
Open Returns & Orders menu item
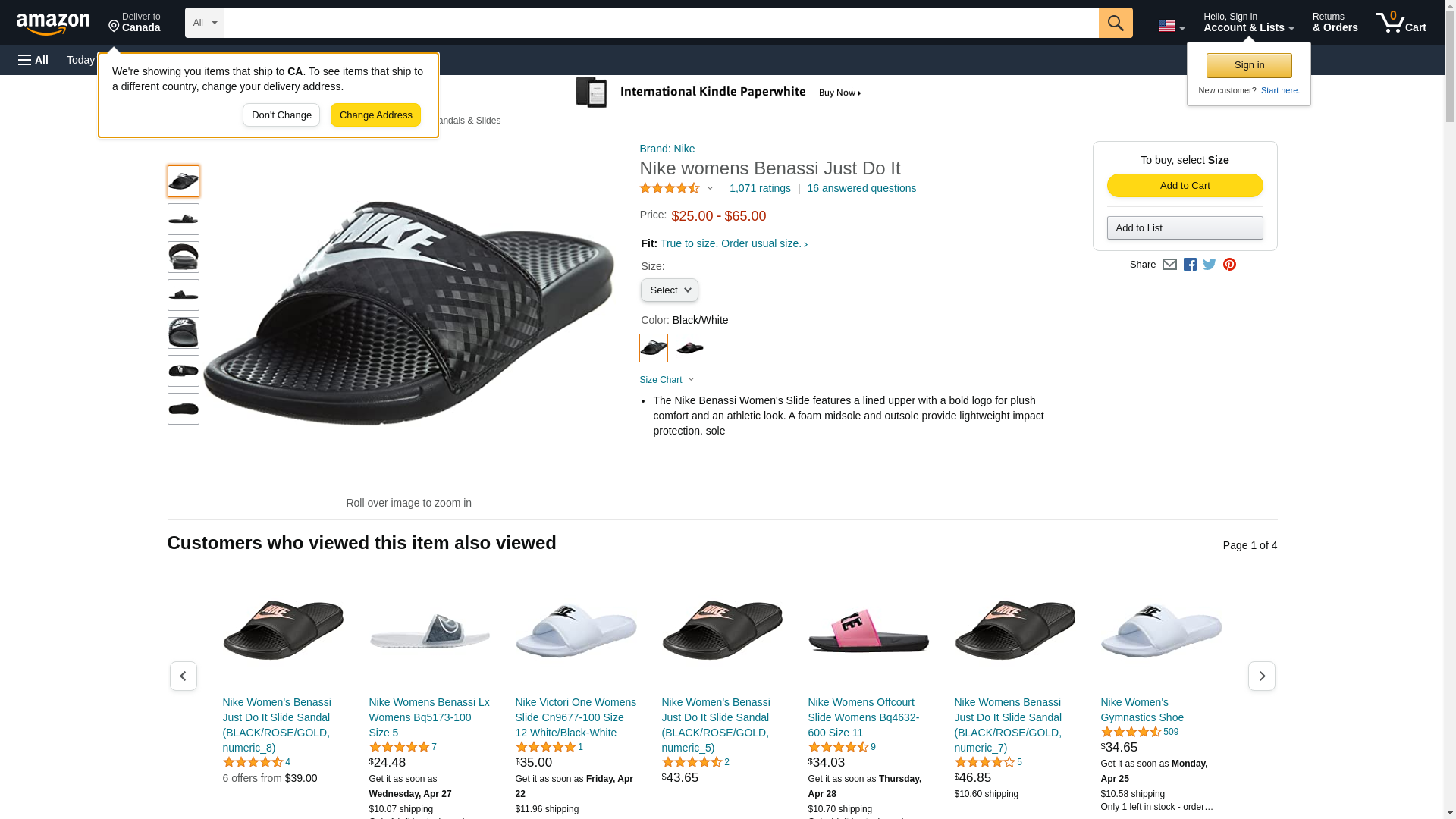(x=1335, y=23)
